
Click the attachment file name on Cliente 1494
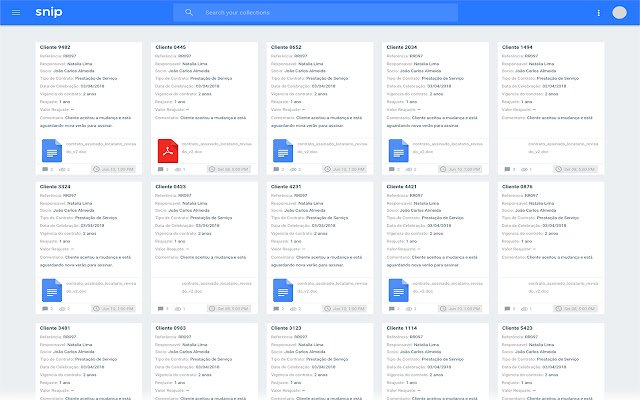[563, 148]
